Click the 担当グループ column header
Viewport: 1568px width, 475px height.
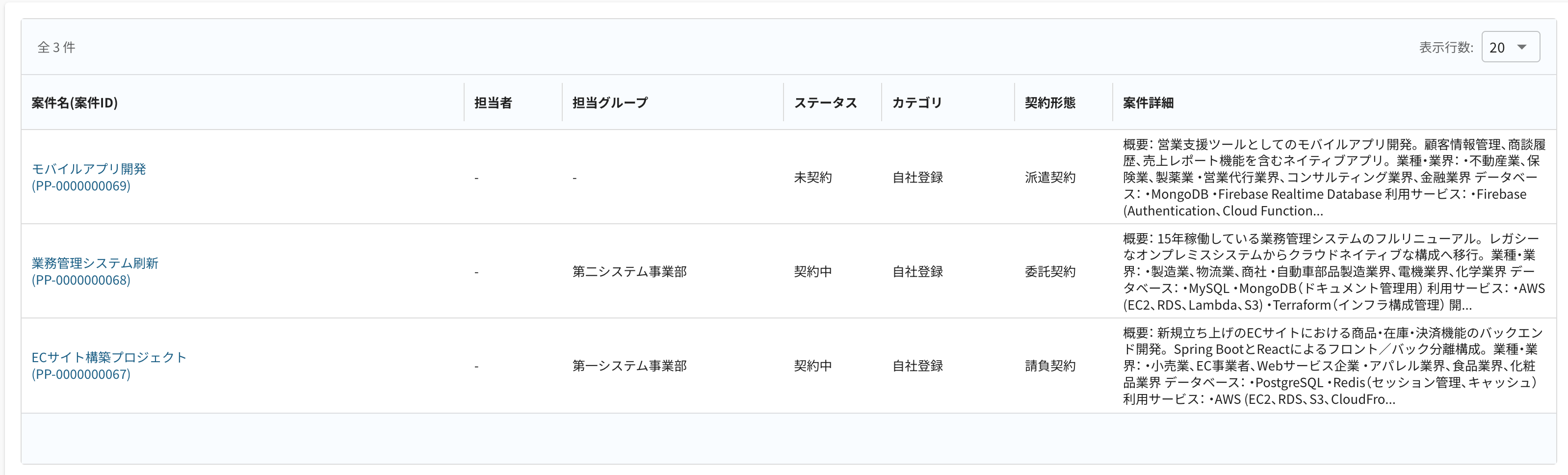(x=610, y=102)
